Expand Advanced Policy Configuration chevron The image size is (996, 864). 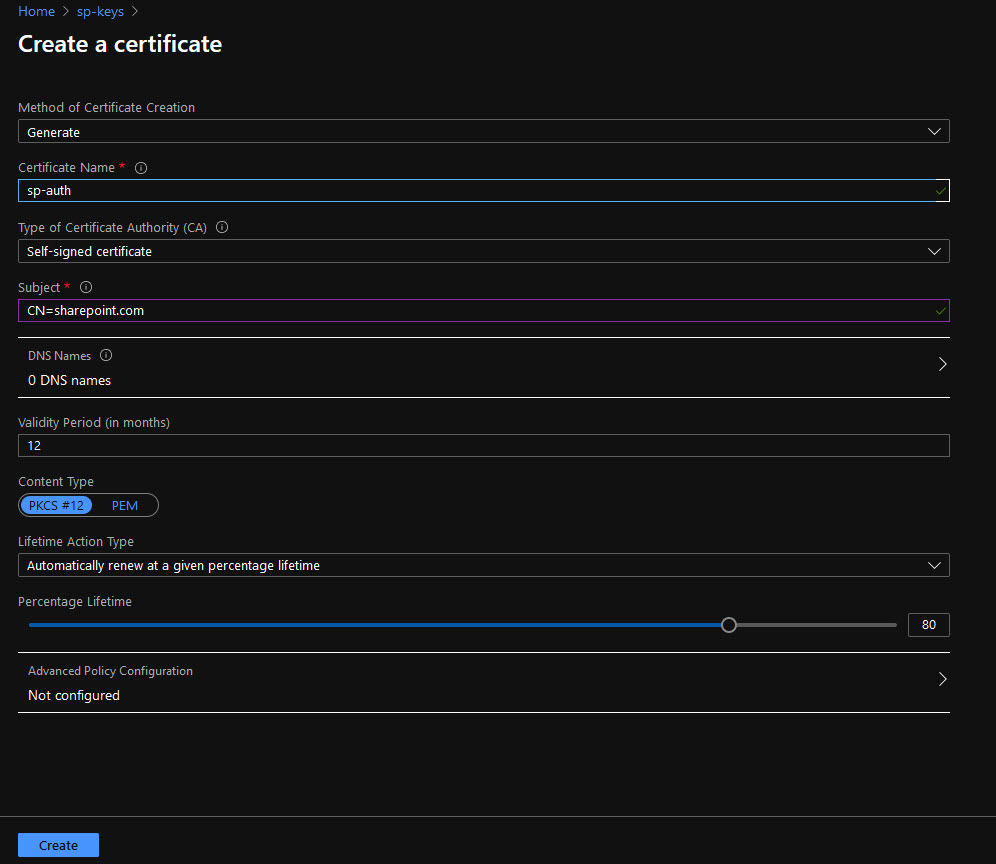(x=942, y=680)
